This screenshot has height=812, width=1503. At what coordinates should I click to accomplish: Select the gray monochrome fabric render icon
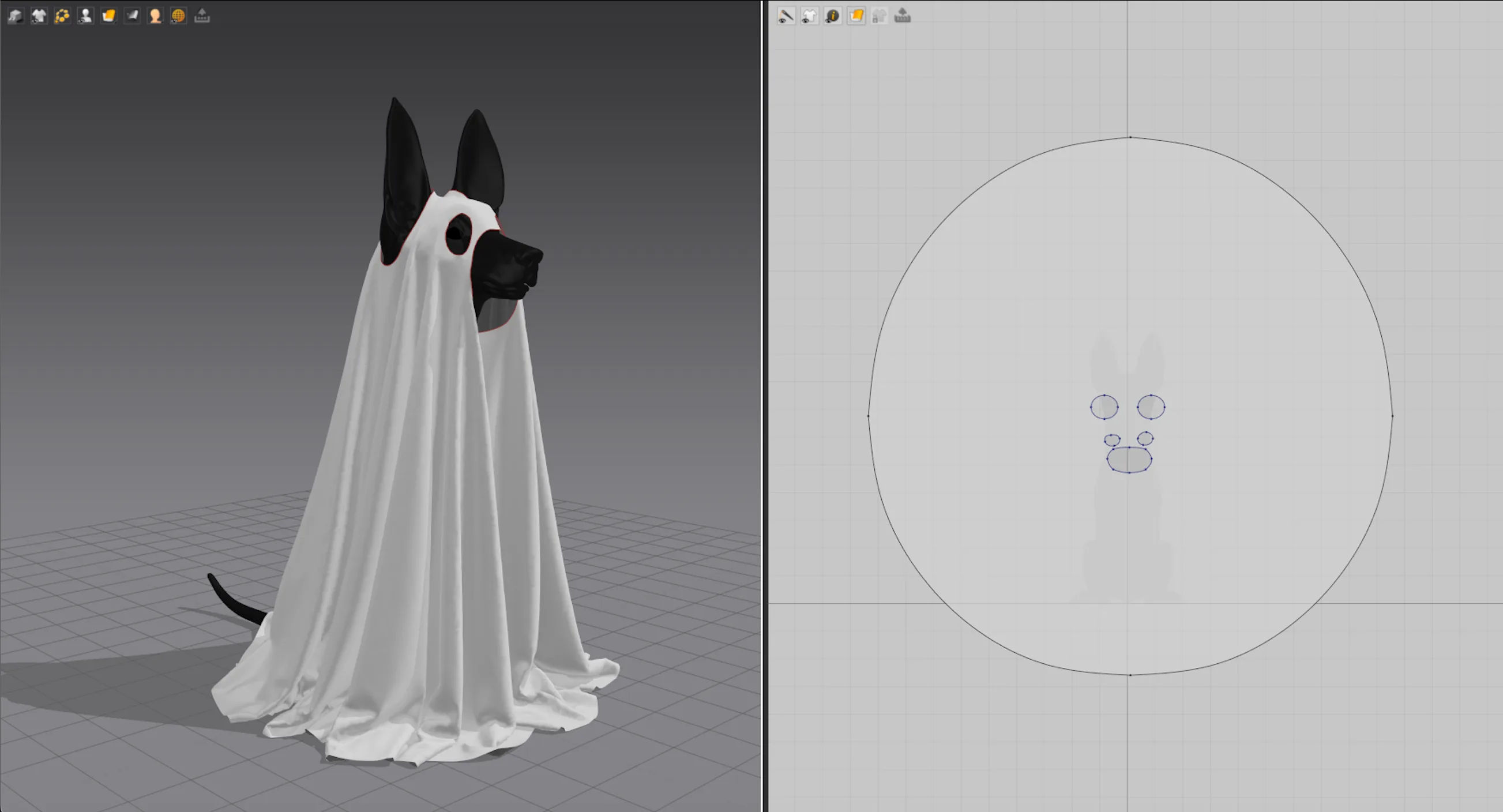[x=132, y=16]
